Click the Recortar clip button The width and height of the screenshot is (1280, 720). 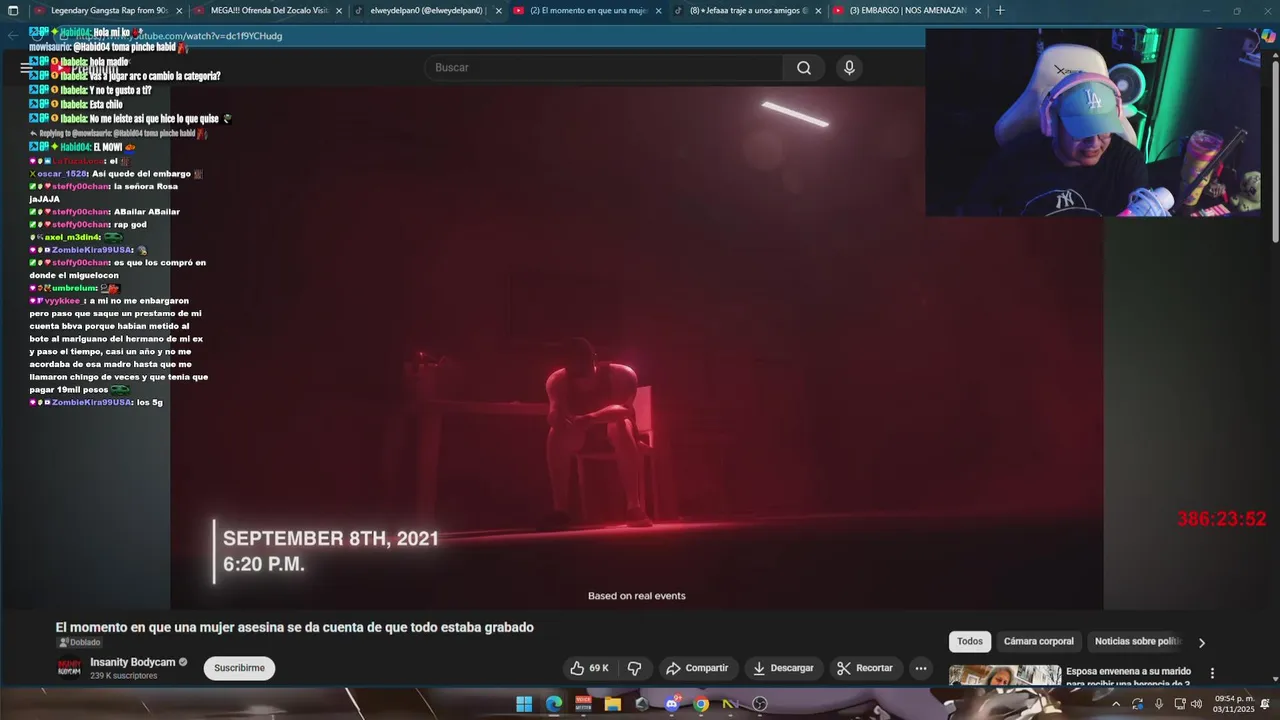point(865,668)
